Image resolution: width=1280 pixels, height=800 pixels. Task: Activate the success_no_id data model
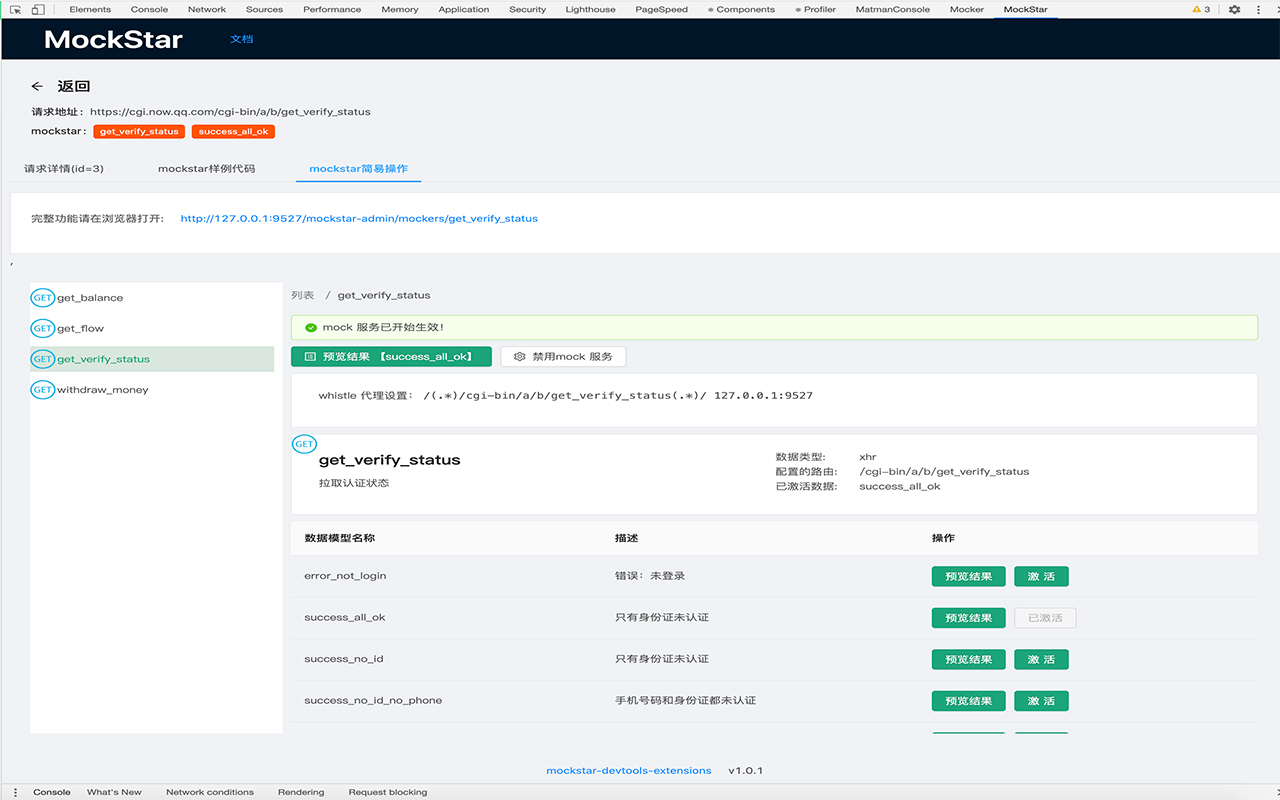(1041, 659)
